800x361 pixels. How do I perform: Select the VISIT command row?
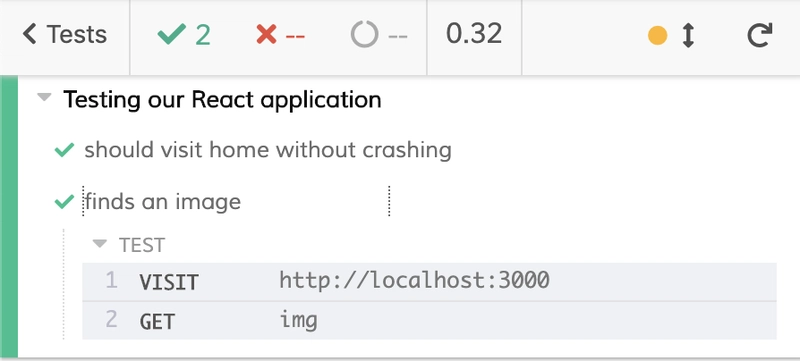click(429, 282)
